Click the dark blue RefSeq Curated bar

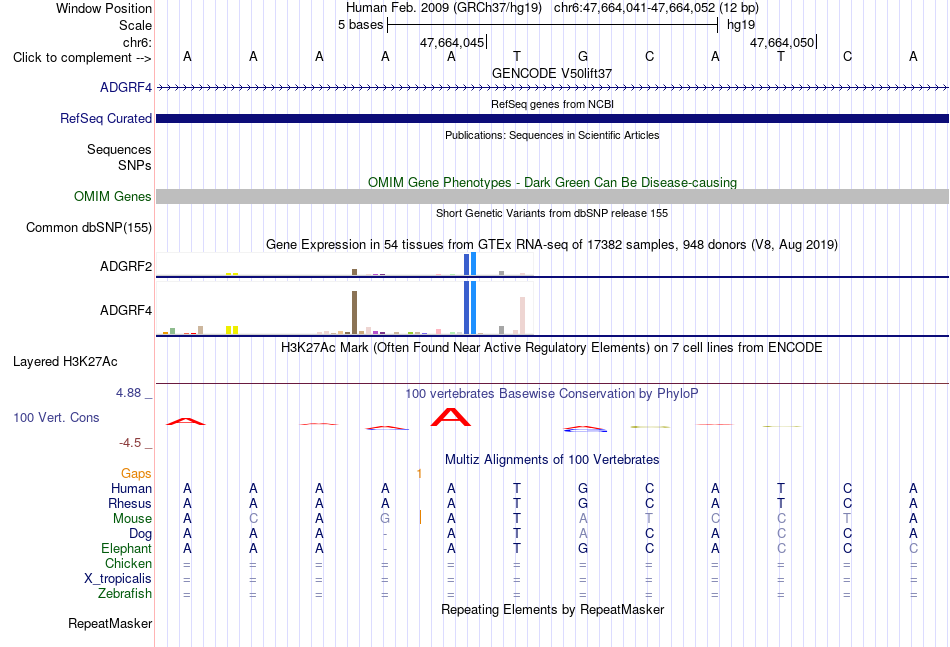pos(552,119)
